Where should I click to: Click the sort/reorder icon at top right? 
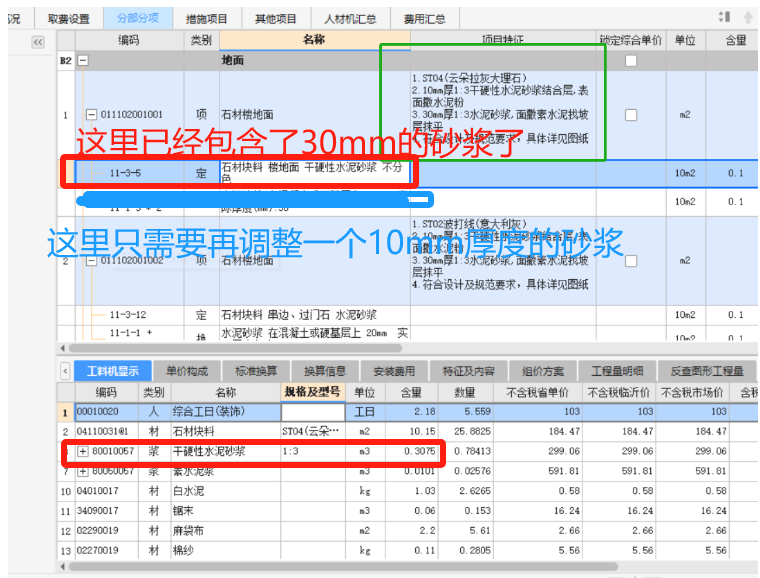(x=724, y=17)
